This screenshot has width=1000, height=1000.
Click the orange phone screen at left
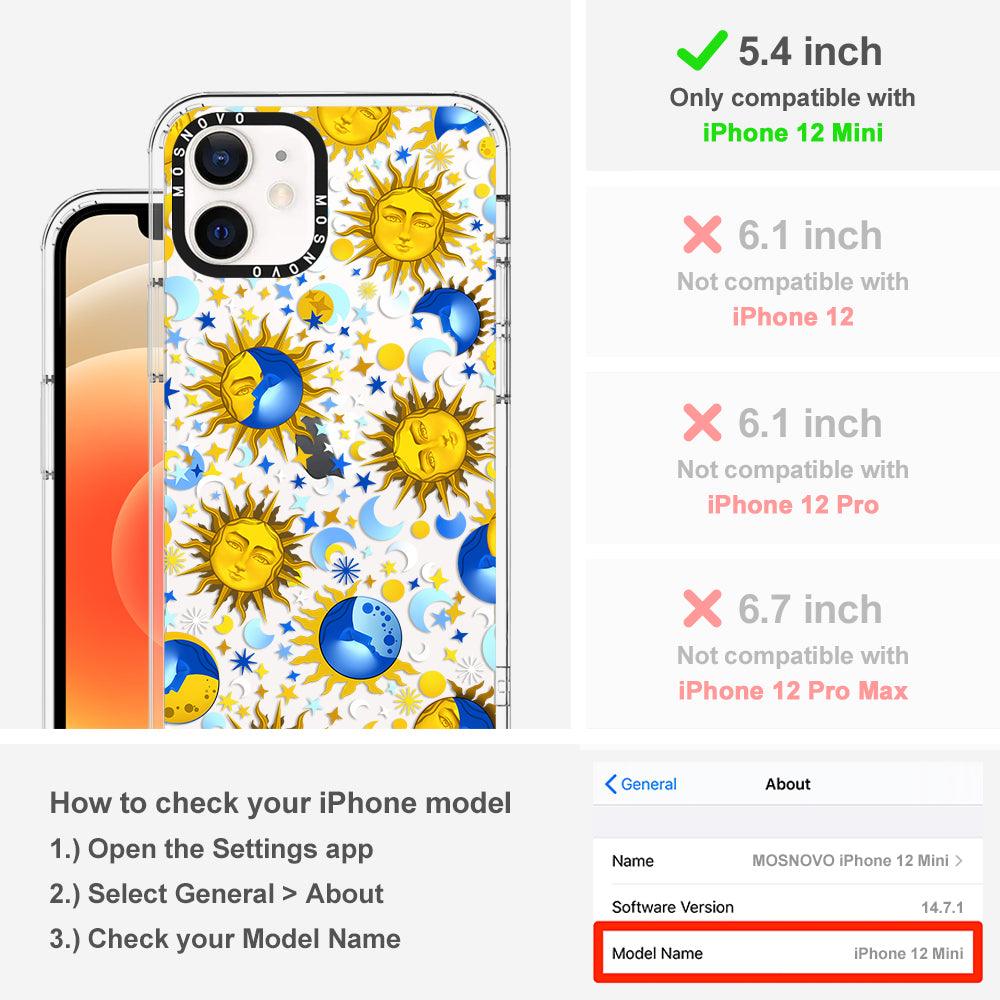tap(108, 472)
